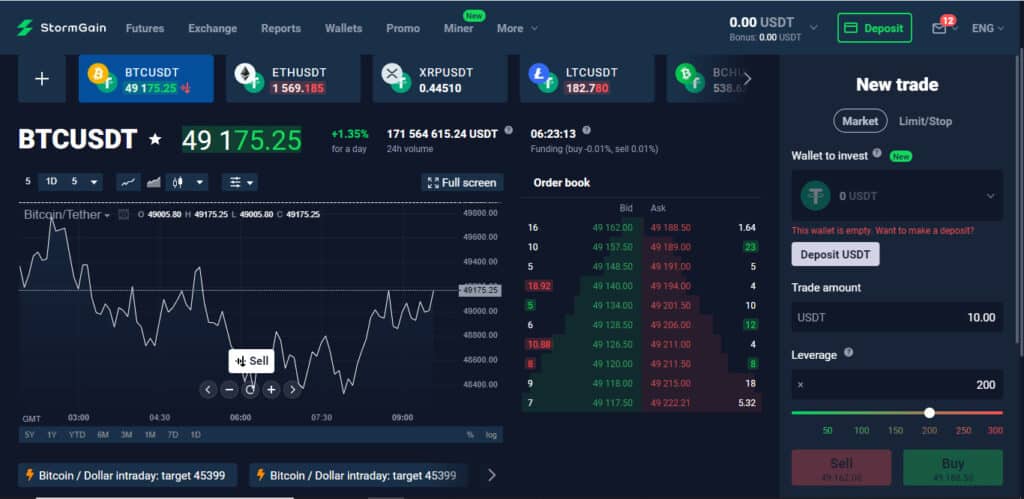Set chart range to 6M
Viewport: 1024px width, 499px height.
pyautogui.click(x=103, y=435)
